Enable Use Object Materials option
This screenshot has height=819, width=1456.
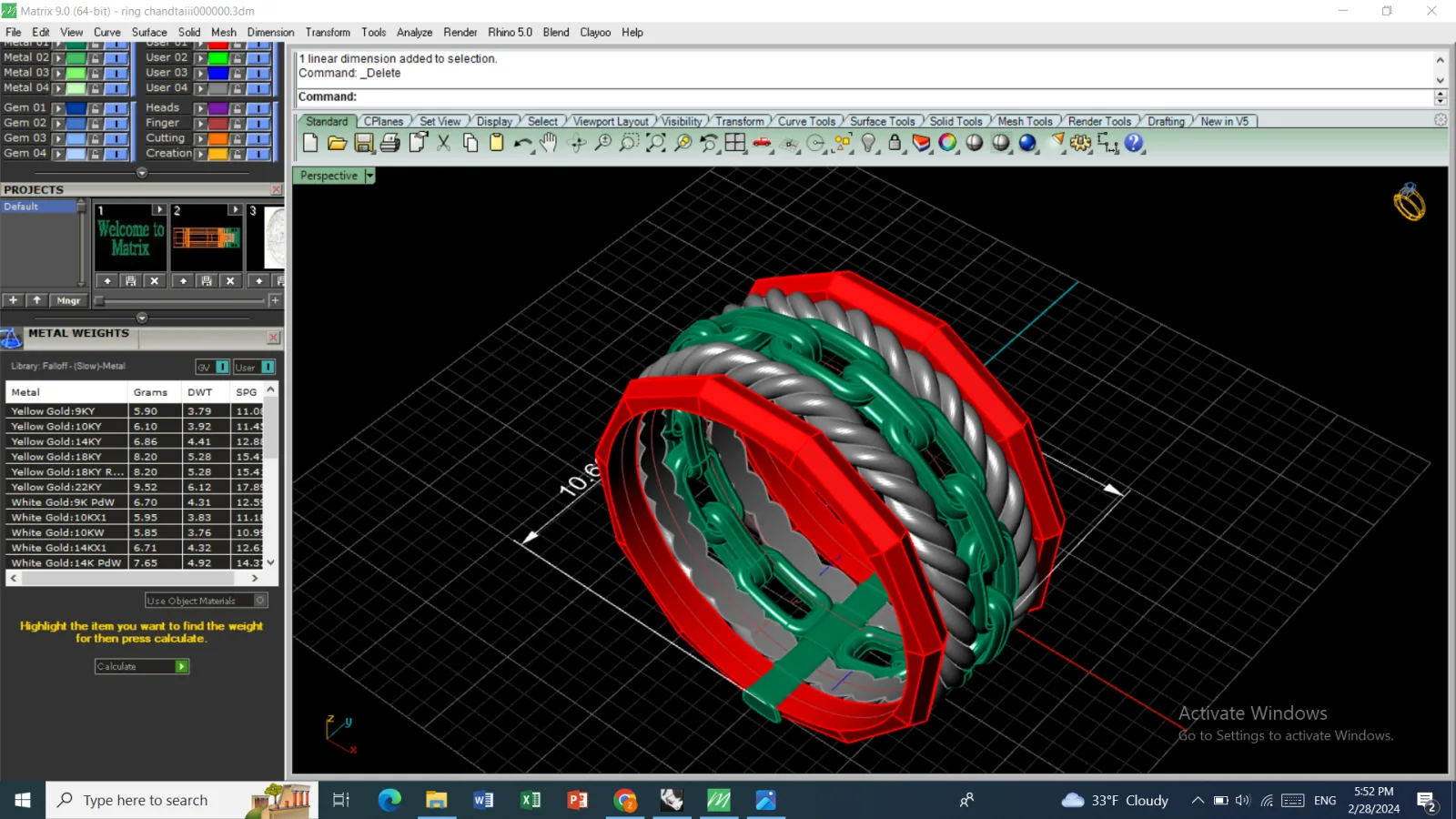pyautogui.click(x=207, y=601)
